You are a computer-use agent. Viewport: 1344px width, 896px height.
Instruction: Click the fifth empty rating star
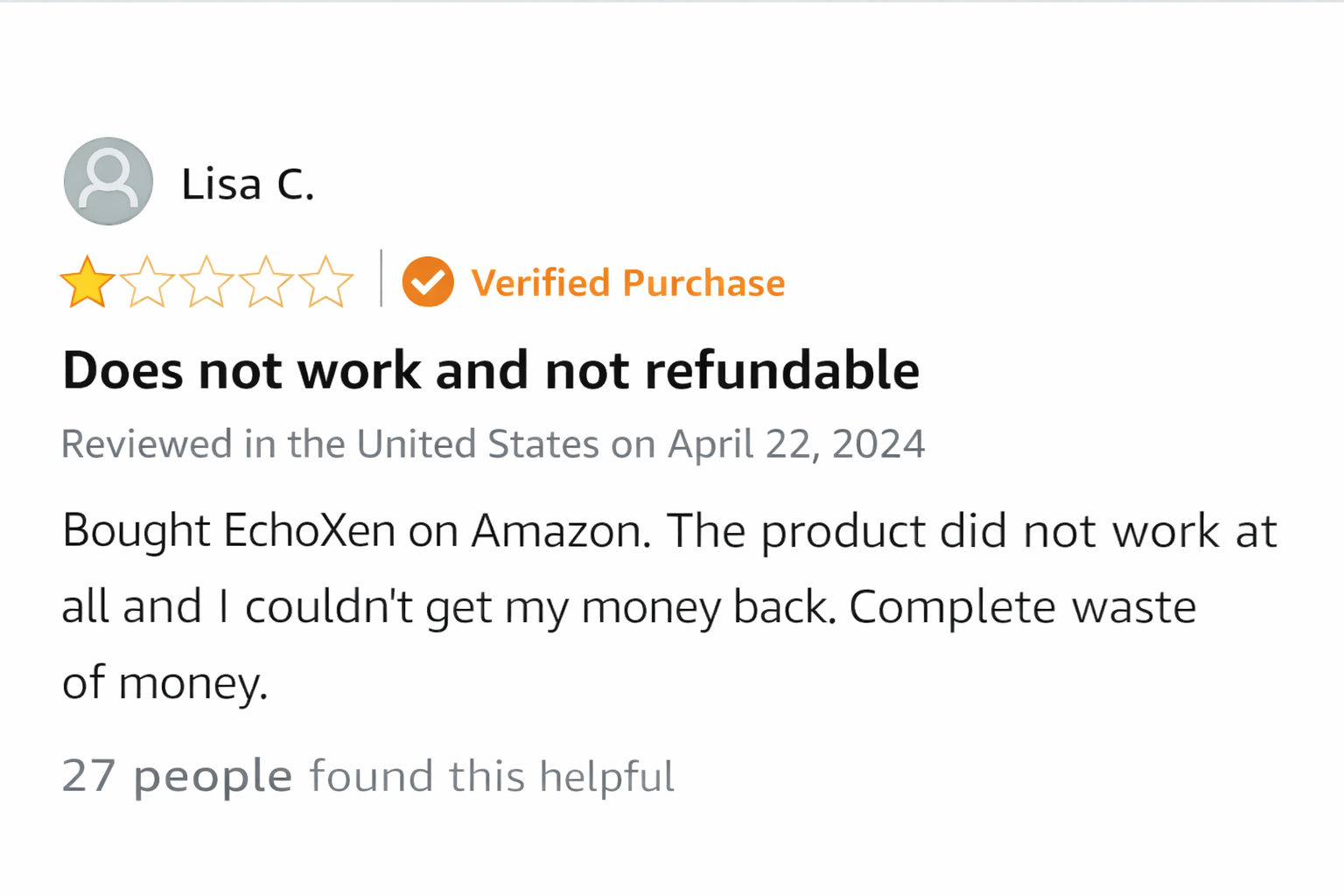325,283
